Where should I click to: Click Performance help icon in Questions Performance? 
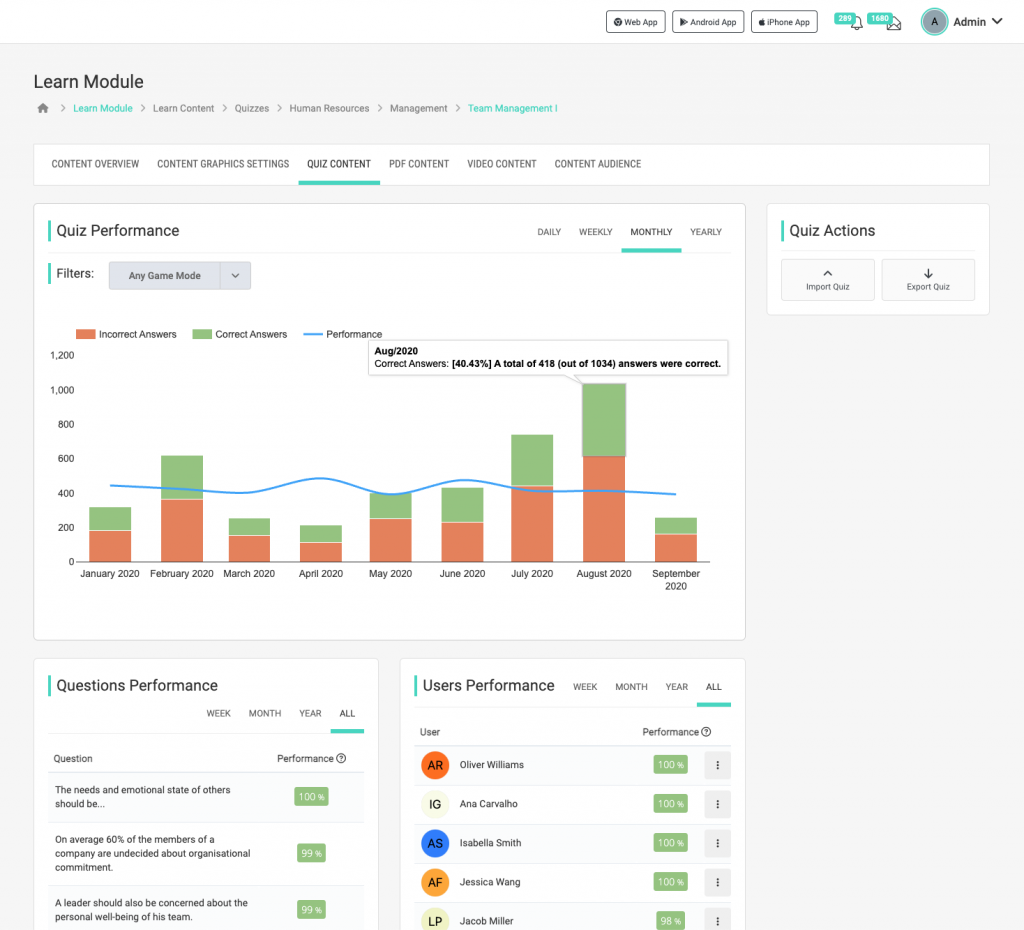pos(341,759)
